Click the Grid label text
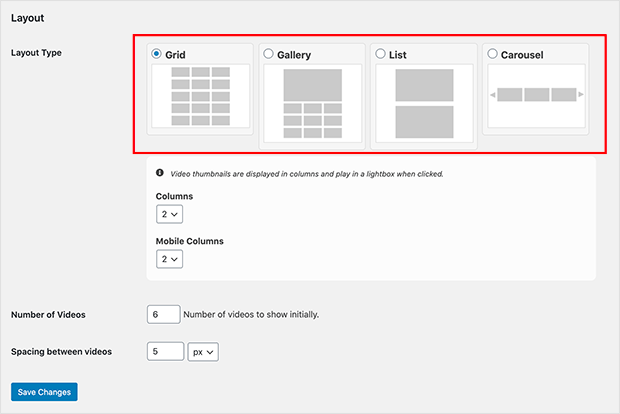This screenshot has width=620, height=414. click(x=175, y=55)
